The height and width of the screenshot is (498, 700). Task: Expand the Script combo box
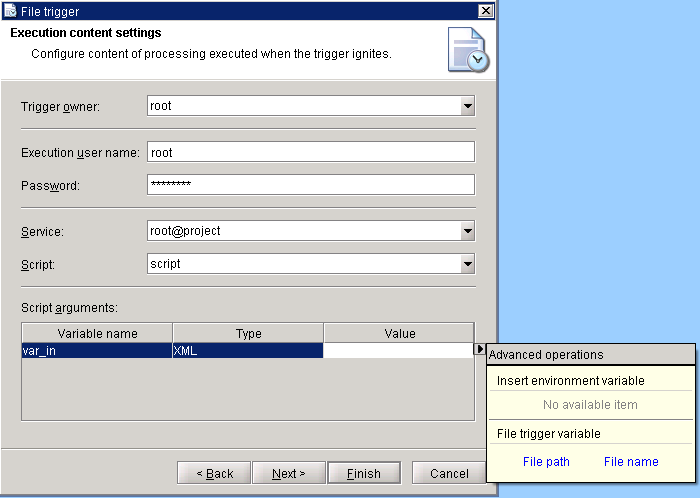pos(467,263)
